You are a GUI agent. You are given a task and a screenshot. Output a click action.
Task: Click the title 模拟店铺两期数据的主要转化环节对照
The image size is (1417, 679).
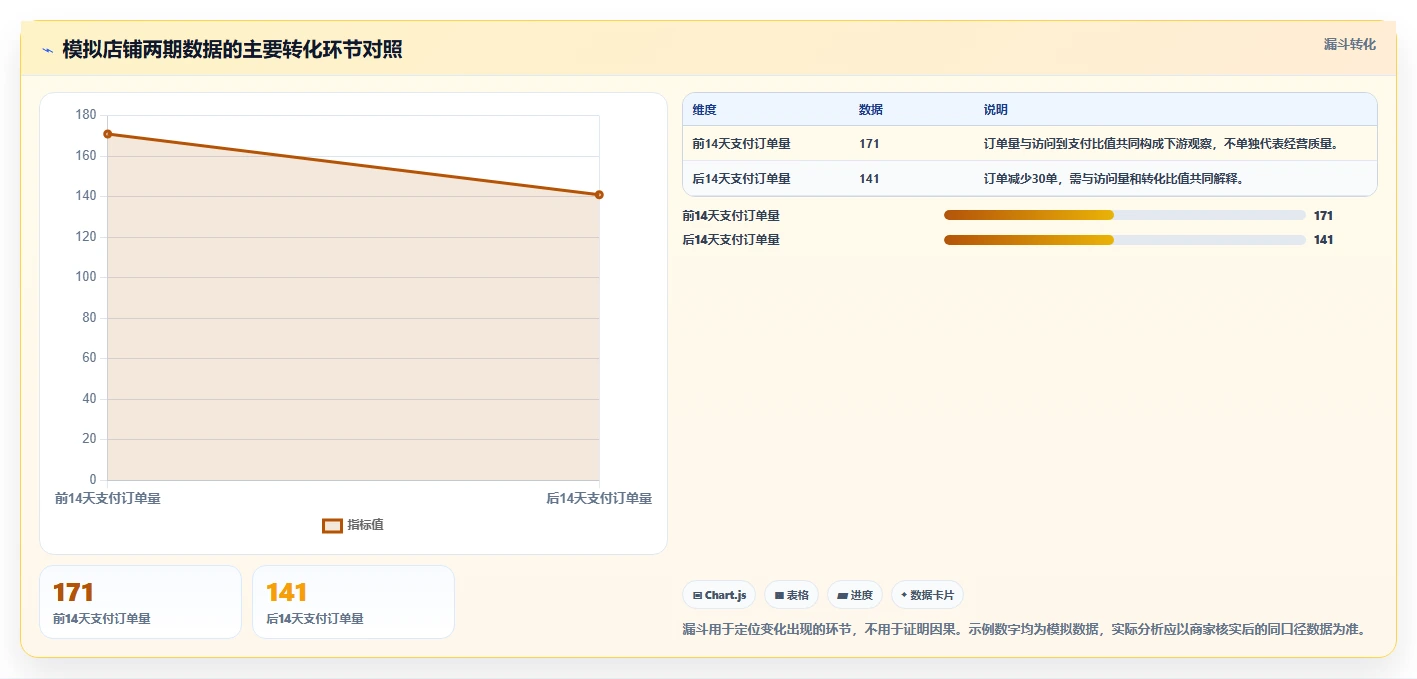pos(232,50)
